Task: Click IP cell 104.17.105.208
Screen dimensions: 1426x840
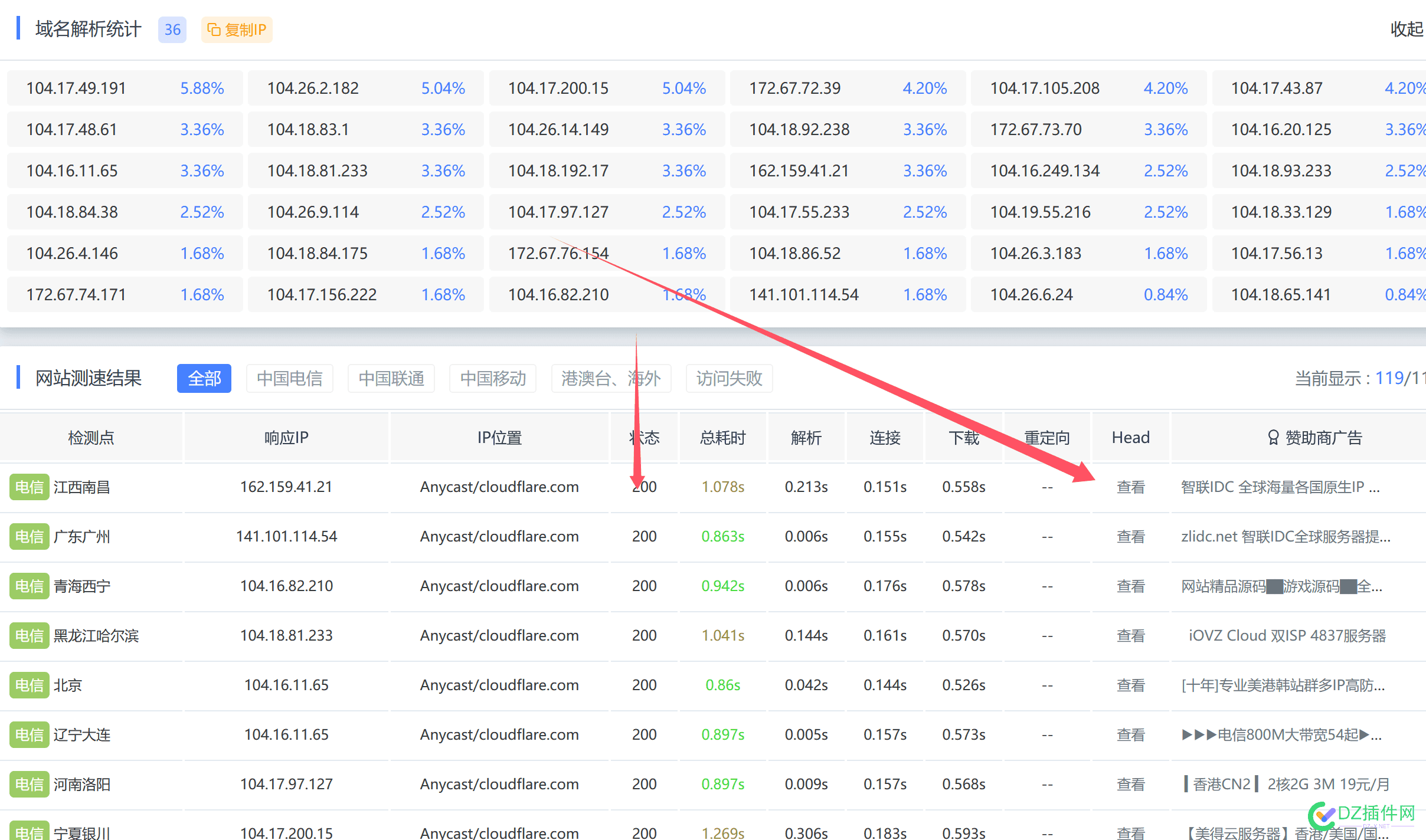Action: pos(1089,88)
